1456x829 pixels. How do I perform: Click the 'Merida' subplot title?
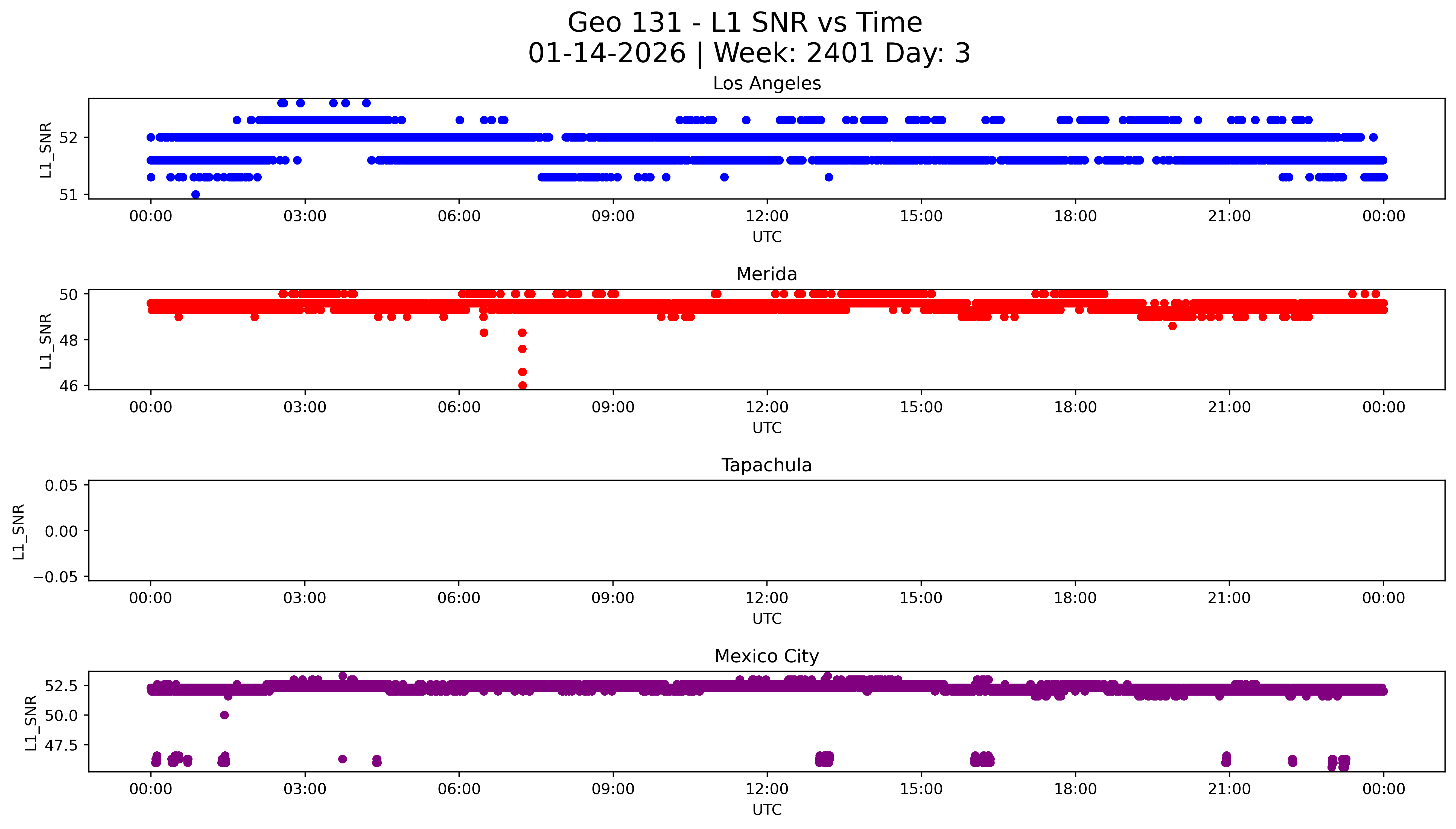tap(766, 274)
